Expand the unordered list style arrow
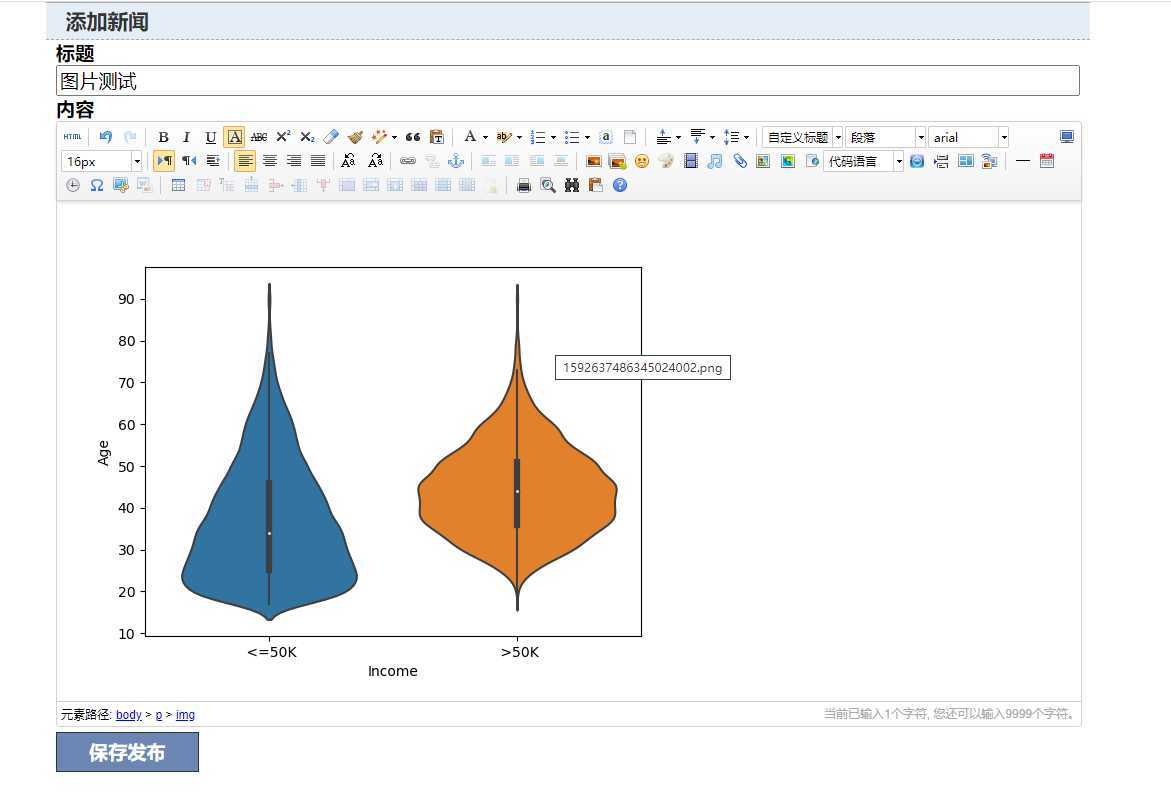Viewport: 1171px width, 810px height. (587, 137)
